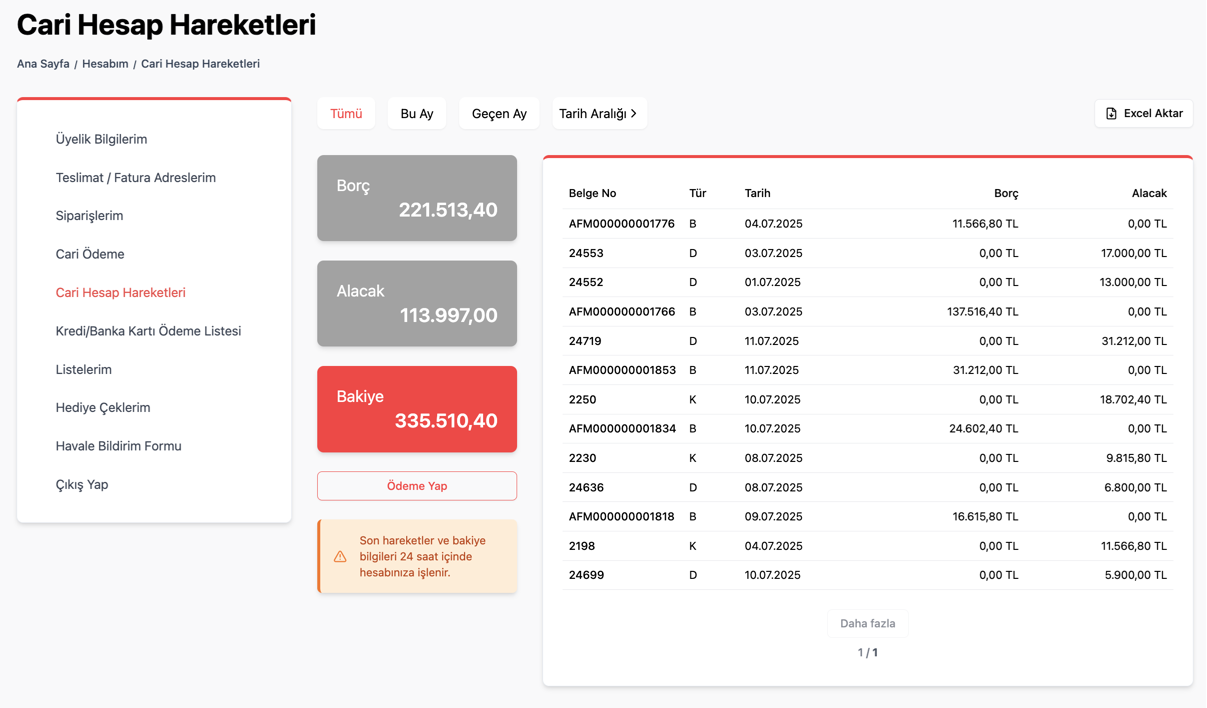Open Kredi/Banka Kartı Ödeme Listesi
The width and height of the screenshot is (1207, 708).
148,331
